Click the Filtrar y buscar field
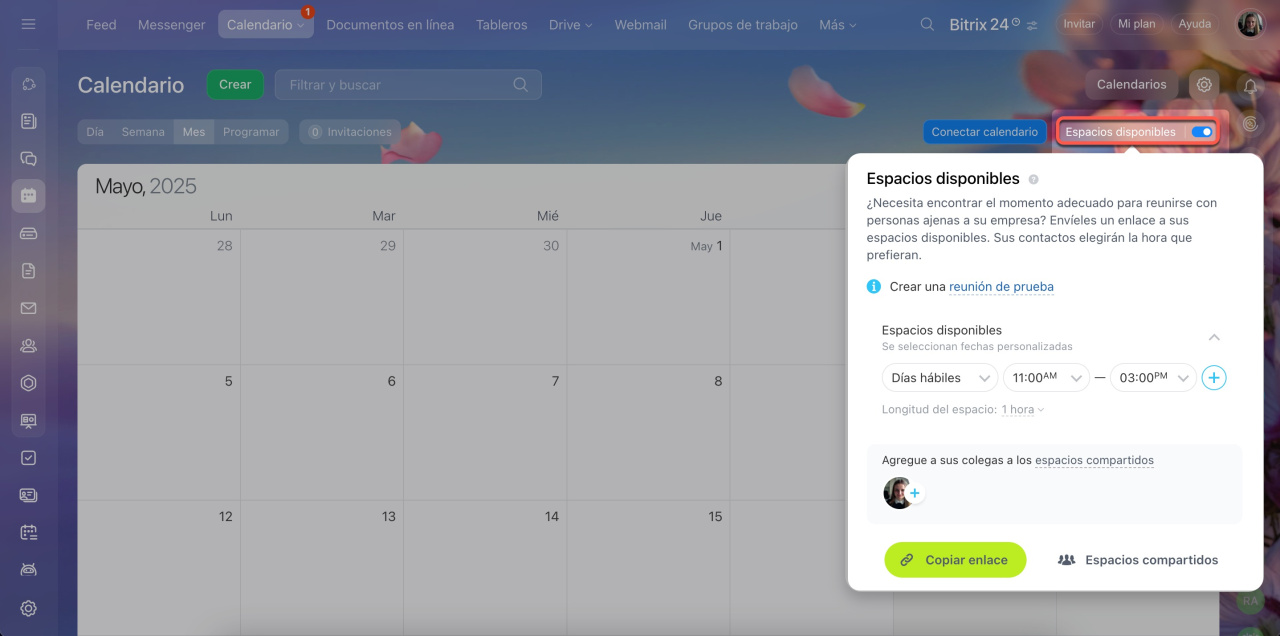Image resolution: width=1280 pixels, height=636 pixels. 400,85
